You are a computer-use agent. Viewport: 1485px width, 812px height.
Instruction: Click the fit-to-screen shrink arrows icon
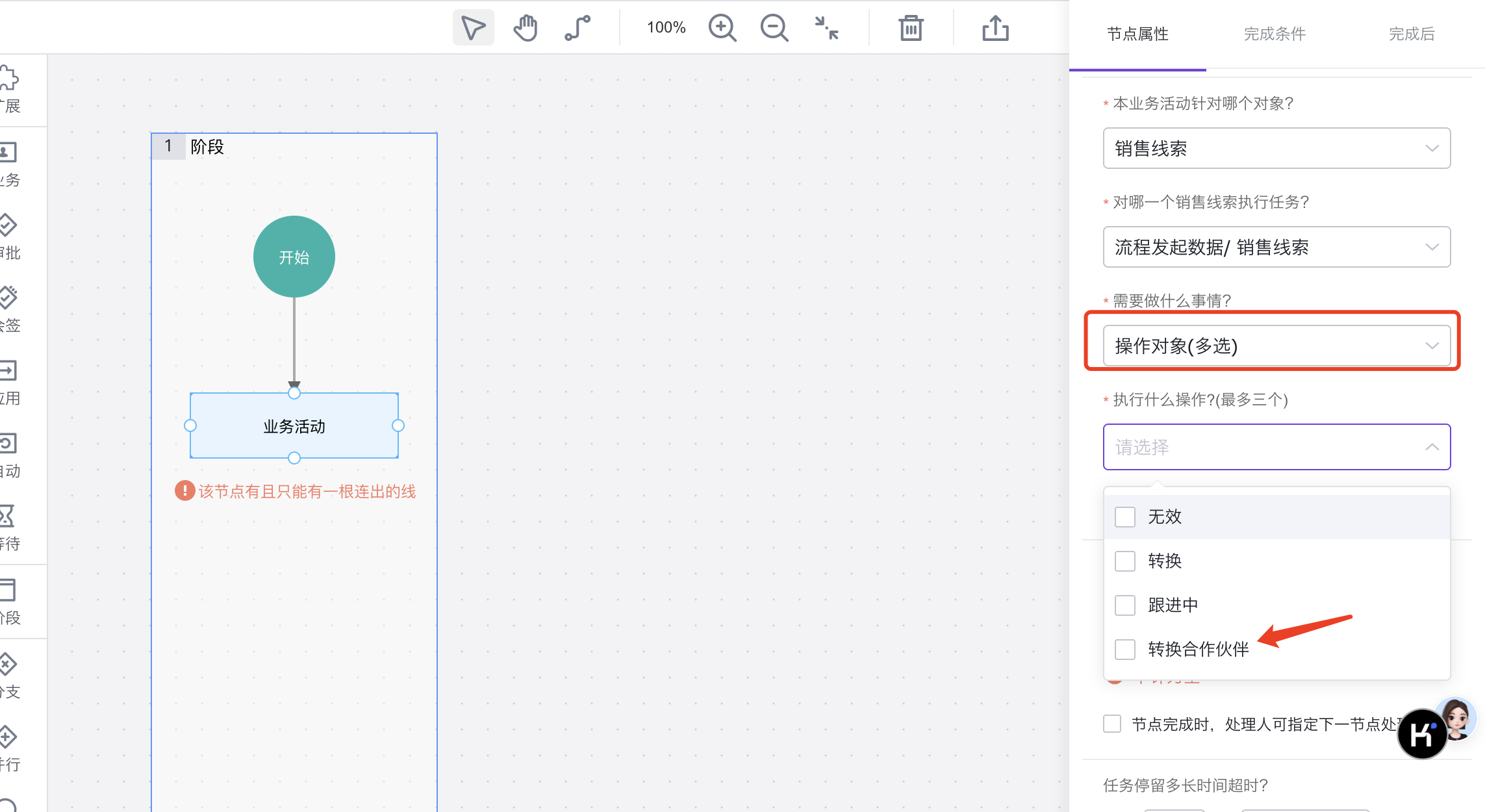[x=826, y=28]
